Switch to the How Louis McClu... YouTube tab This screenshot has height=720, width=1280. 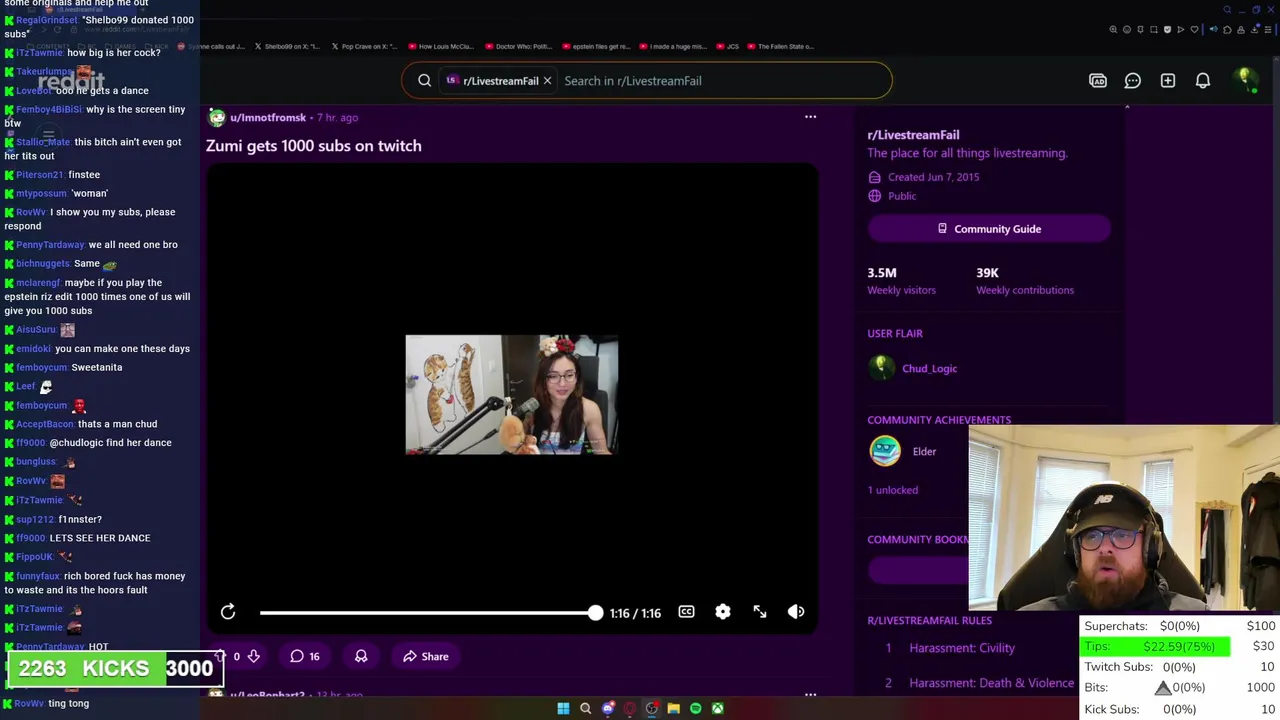(x=440, y=46)
